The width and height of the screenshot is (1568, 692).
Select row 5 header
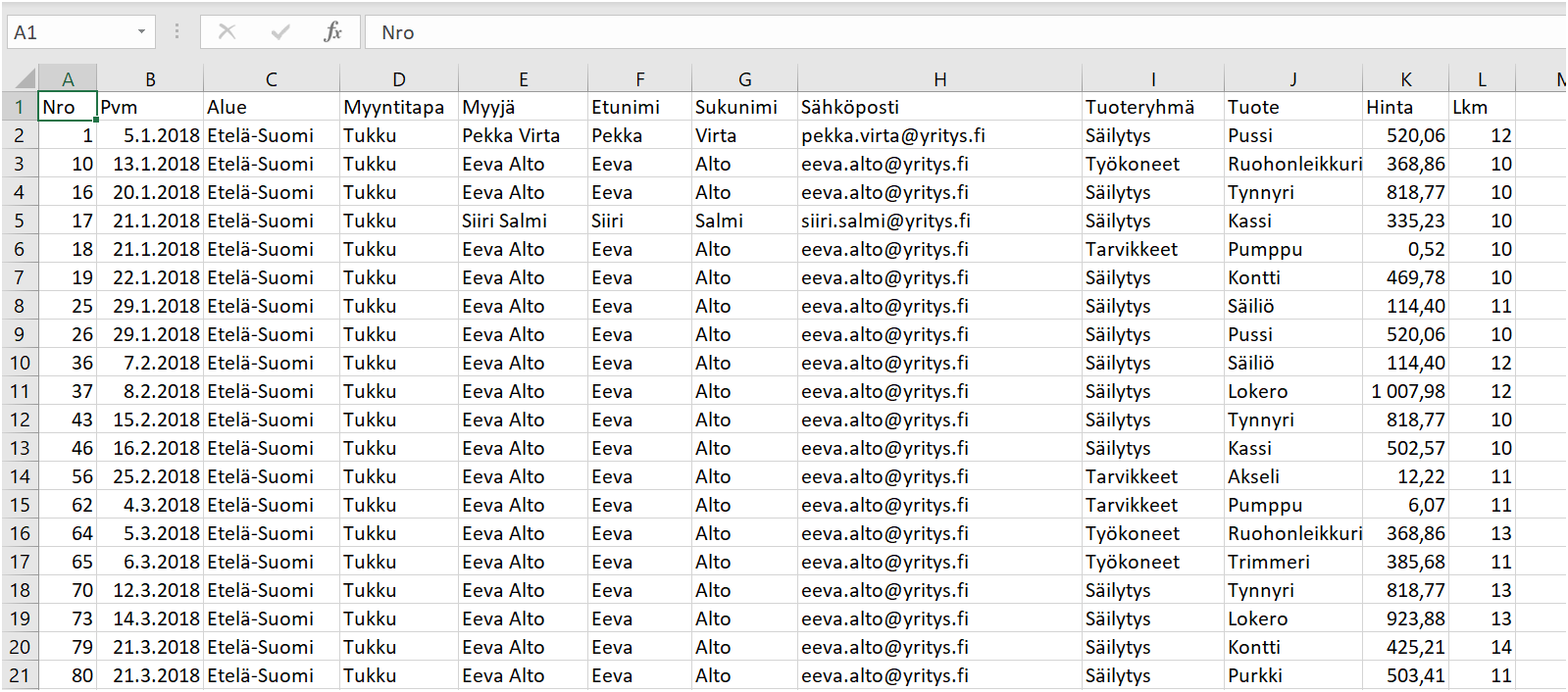[x=20, y=221]
